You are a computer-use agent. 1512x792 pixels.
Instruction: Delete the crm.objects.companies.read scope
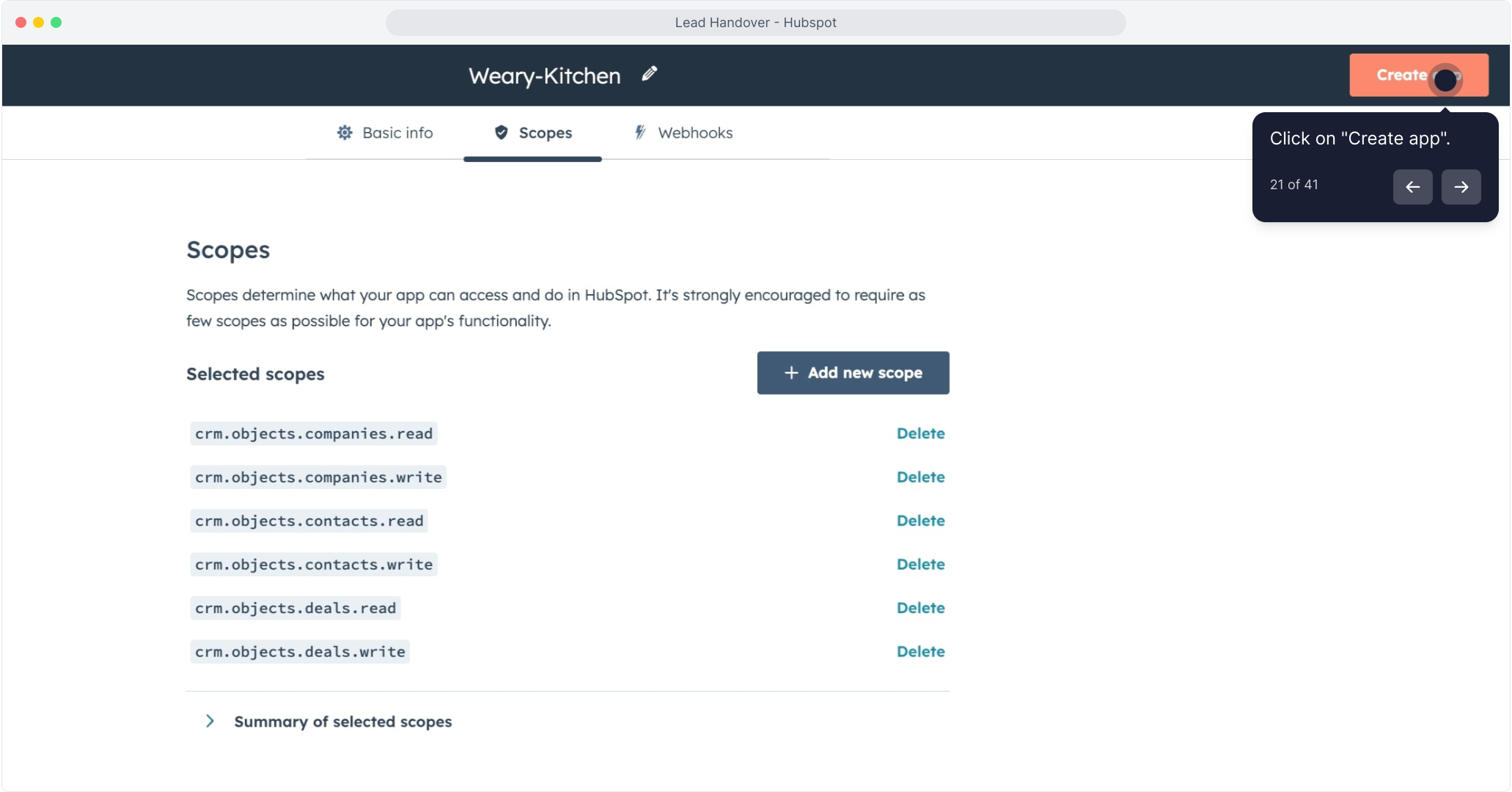pyautogui.click(x=920, y=433)
